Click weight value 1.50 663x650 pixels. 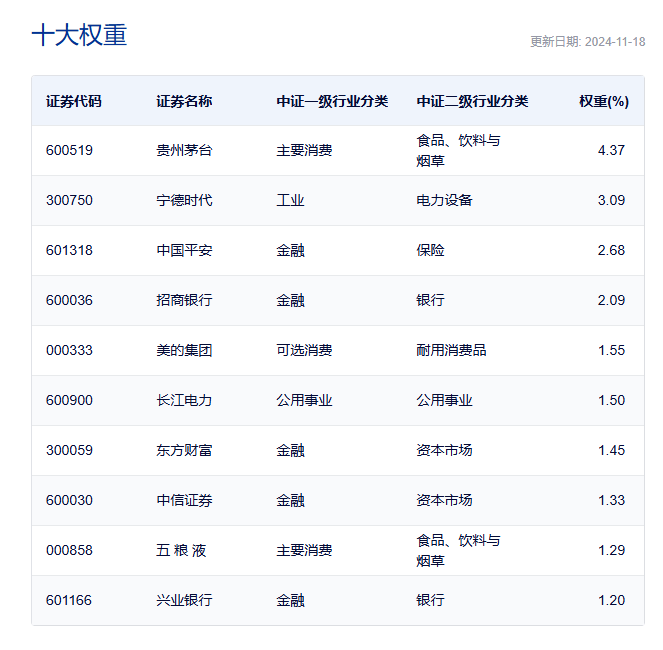click(611, 400)
